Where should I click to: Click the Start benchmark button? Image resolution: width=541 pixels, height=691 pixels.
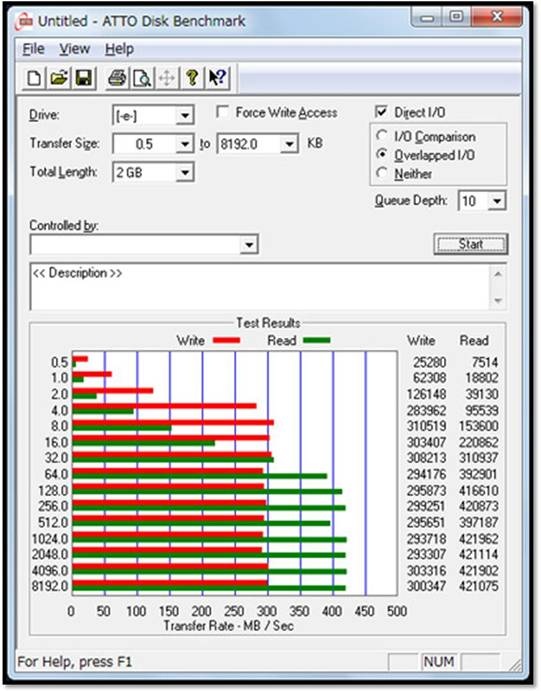point(471,244)
